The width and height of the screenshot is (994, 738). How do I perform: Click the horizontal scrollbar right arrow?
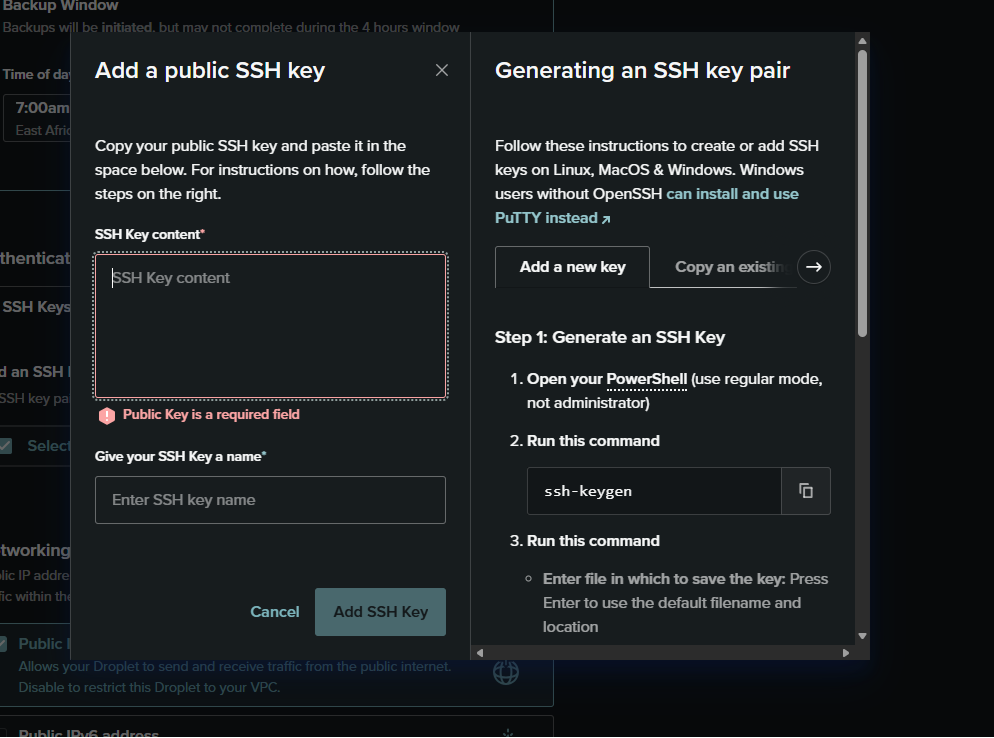click(846, 652)
